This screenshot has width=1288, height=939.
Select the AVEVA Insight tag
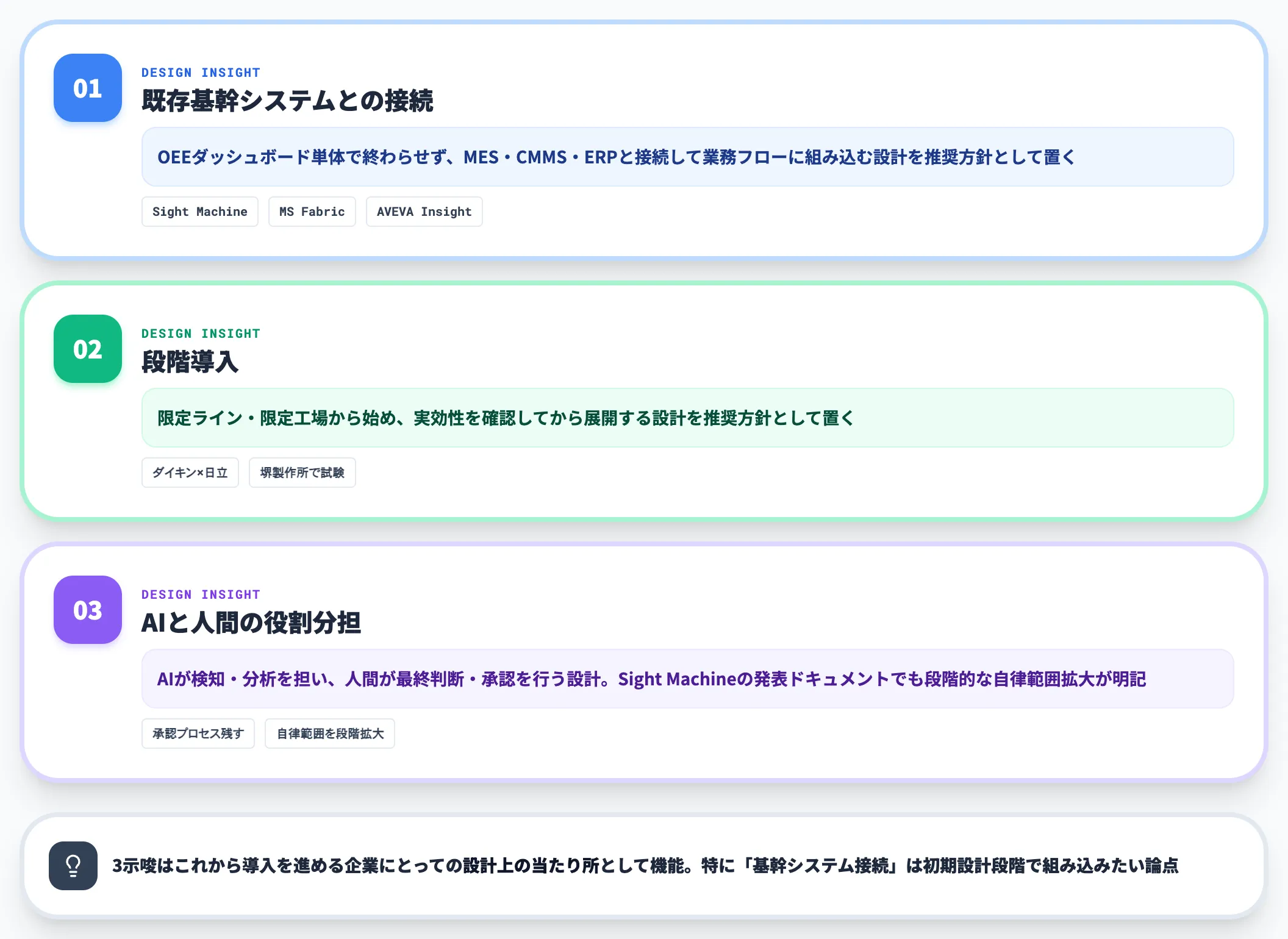click(x=424, y=212)
